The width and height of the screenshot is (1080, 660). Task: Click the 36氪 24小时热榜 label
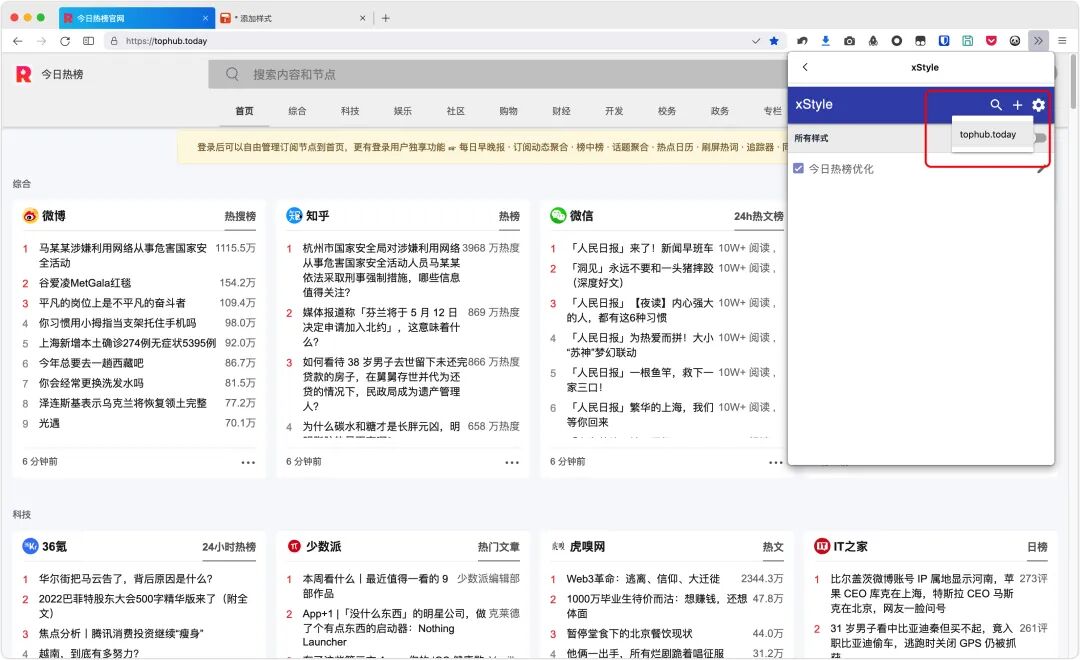(229, 547)
